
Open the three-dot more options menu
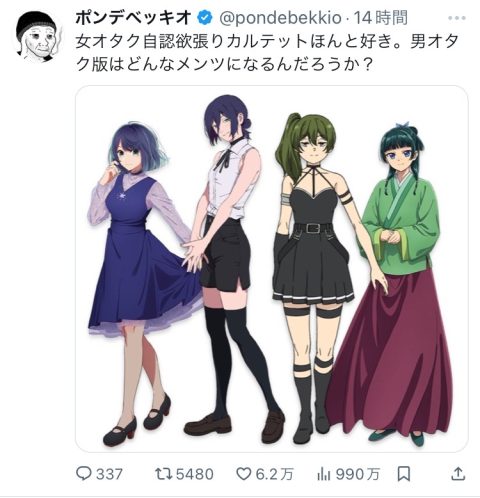click(457, 18)
